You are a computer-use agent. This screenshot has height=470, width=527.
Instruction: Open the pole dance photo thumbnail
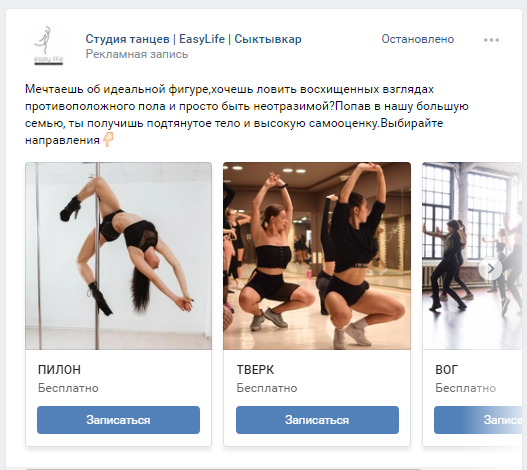point(118,256)
